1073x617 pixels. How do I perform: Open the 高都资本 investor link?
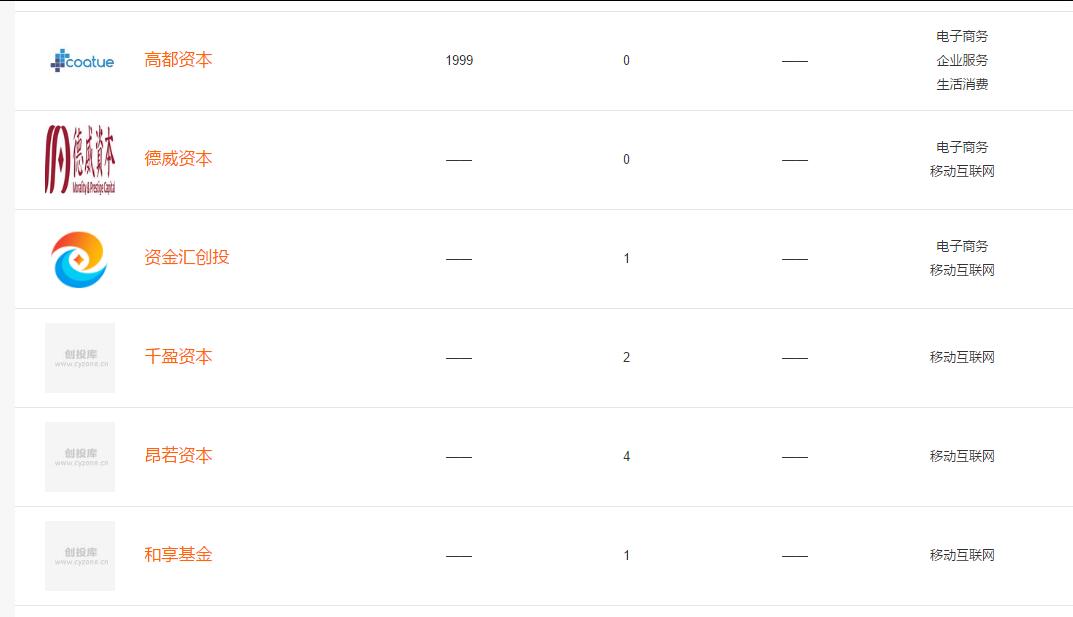click(178, 60)
